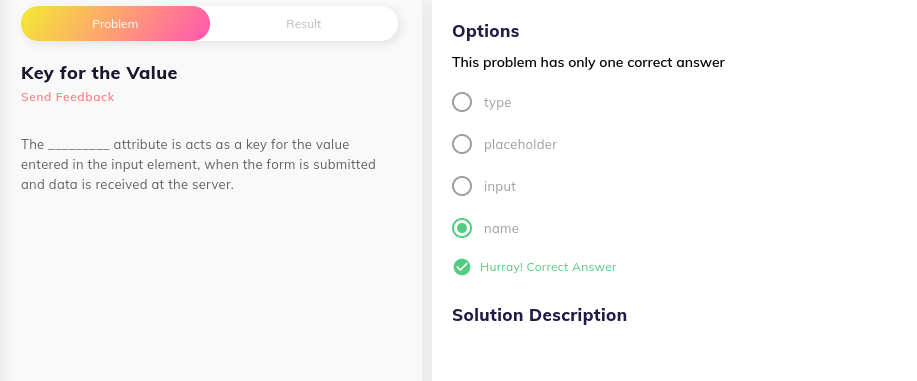Click the only one correct answer notice

(588, 63)
